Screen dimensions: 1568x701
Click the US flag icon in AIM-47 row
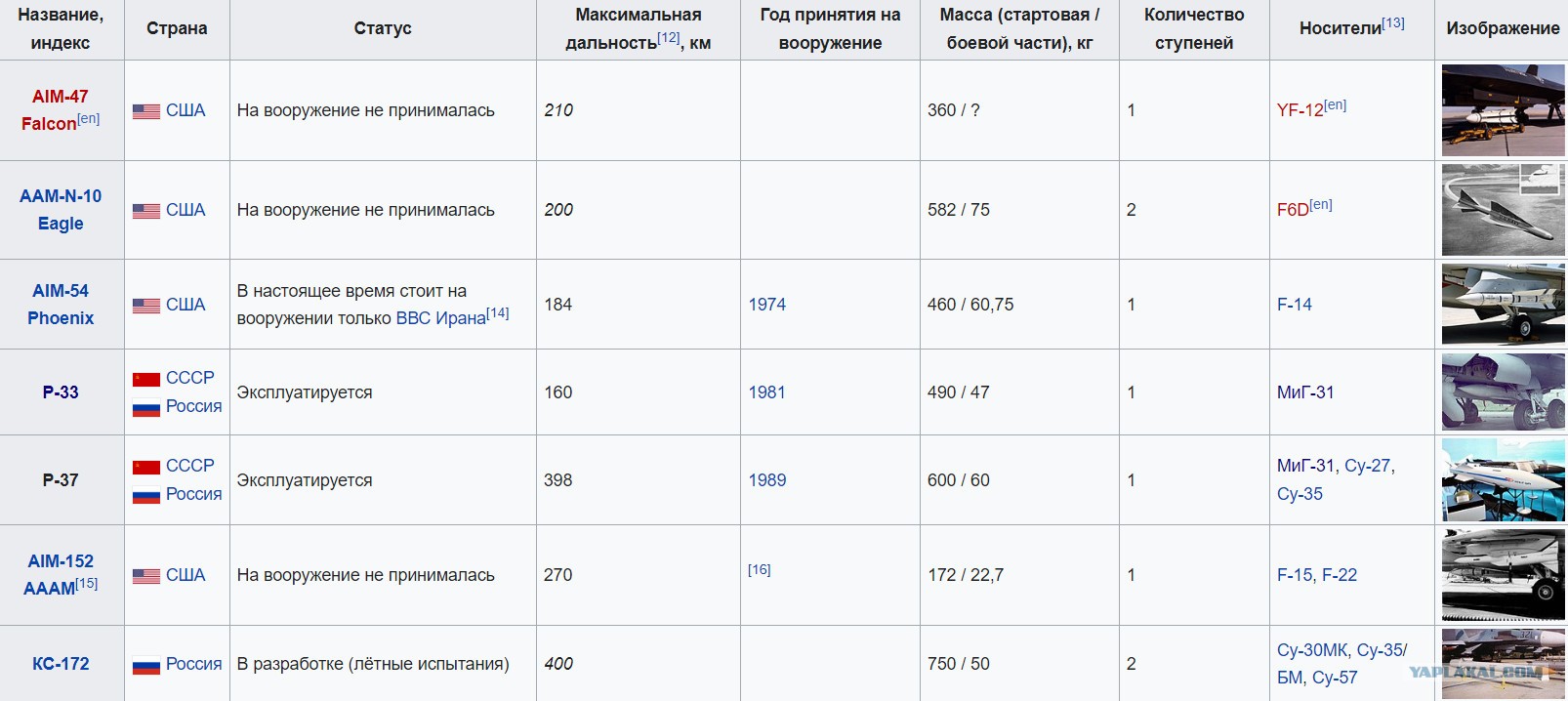146,111
